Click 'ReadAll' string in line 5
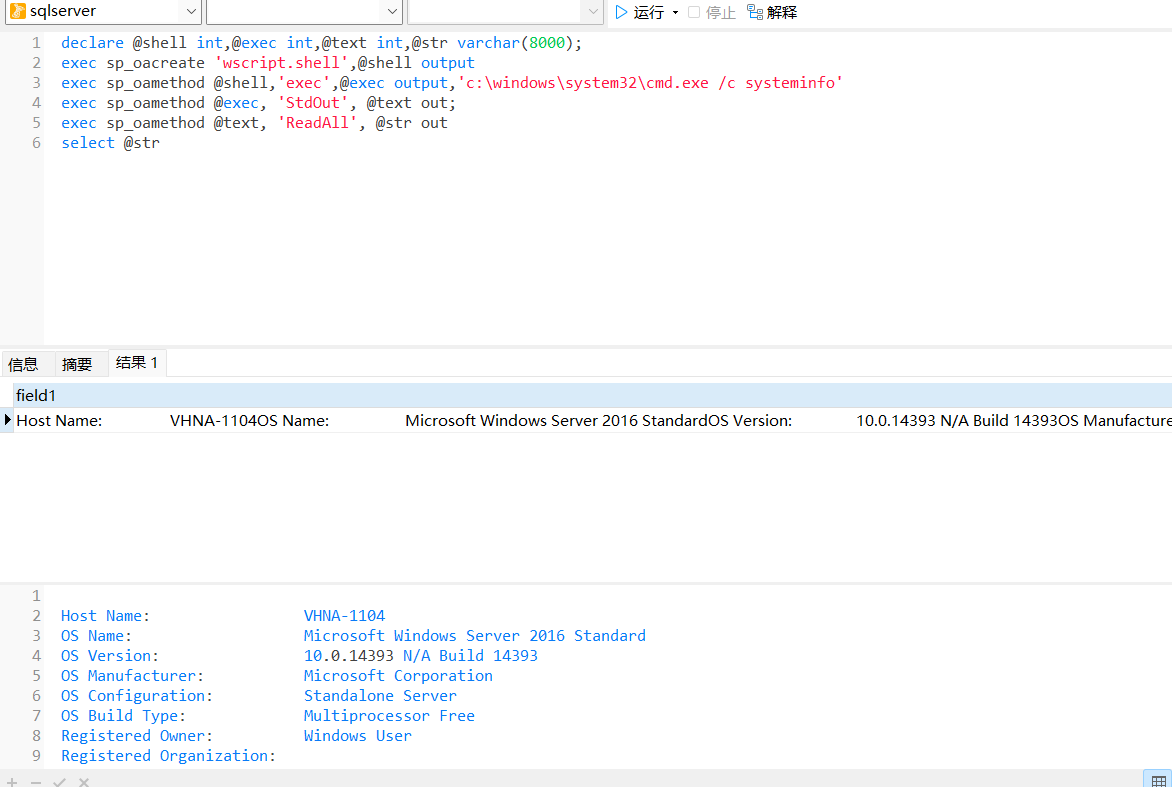The image size is (1172, 787). (x=317, y=123)
